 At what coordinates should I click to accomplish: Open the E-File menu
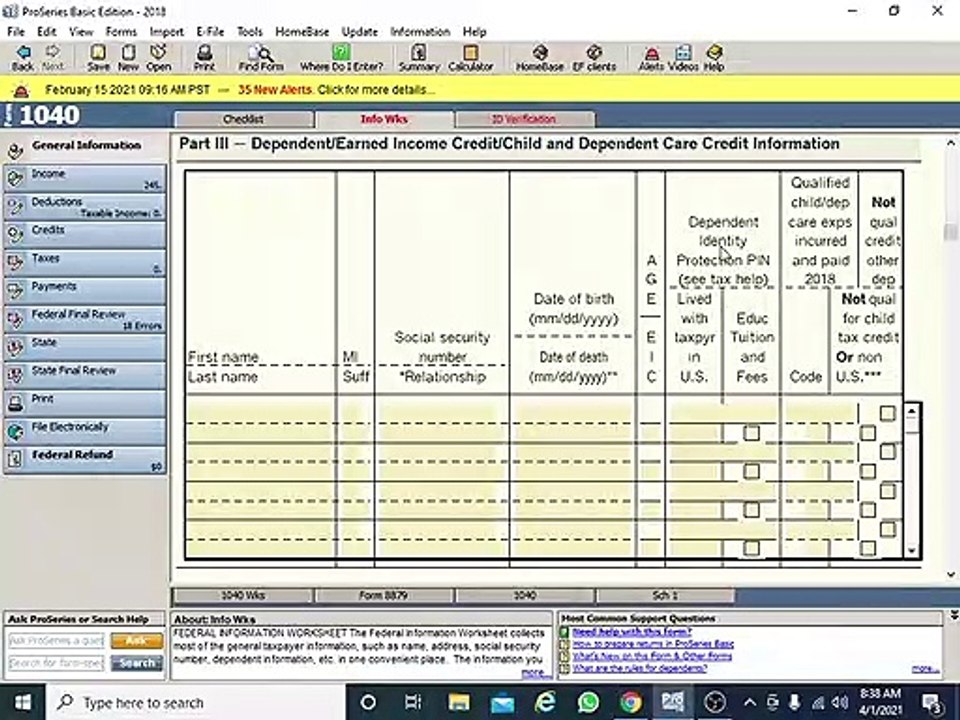pyautogui.click(x=210, y=32)
